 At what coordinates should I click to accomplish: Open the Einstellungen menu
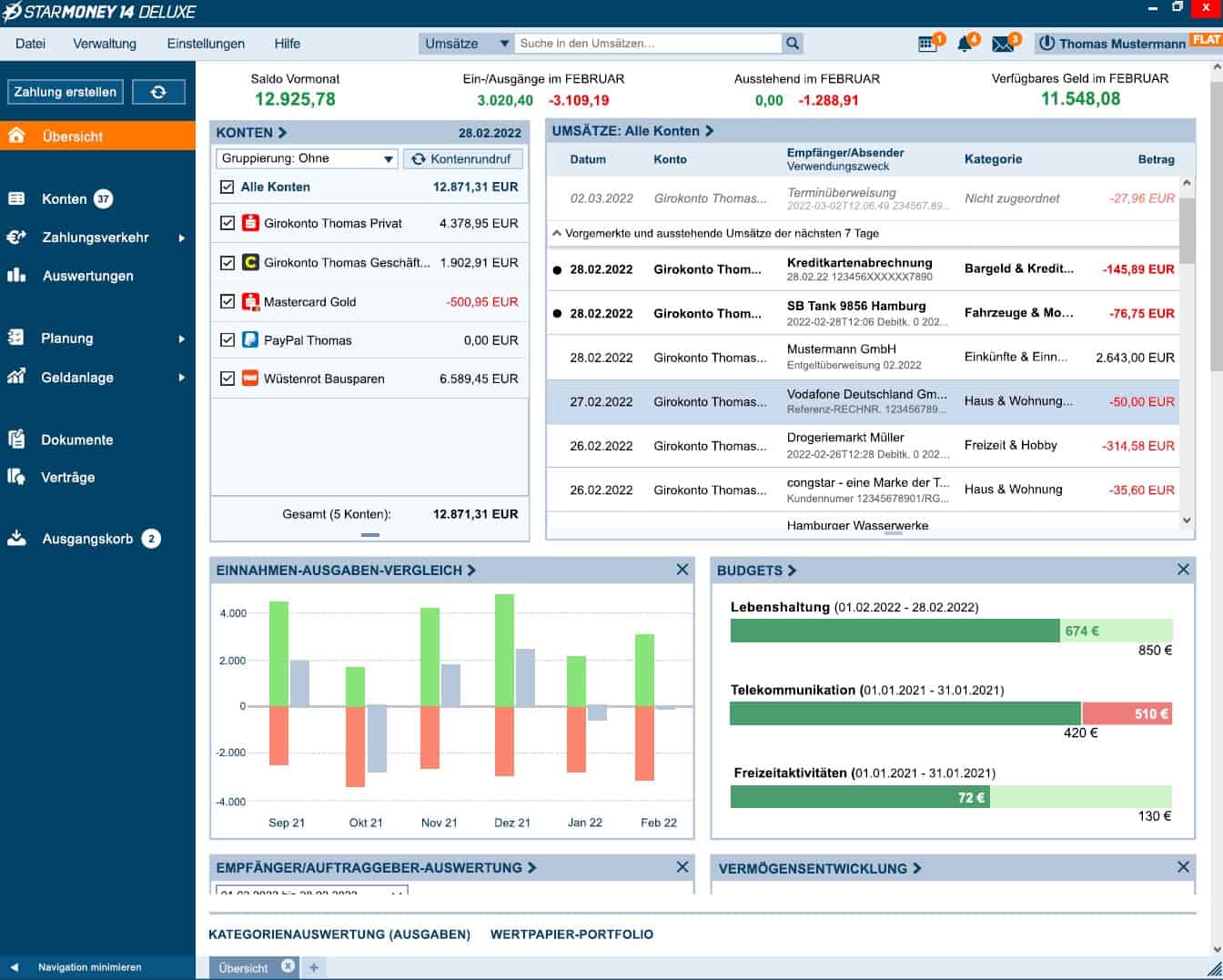point(206,44)
